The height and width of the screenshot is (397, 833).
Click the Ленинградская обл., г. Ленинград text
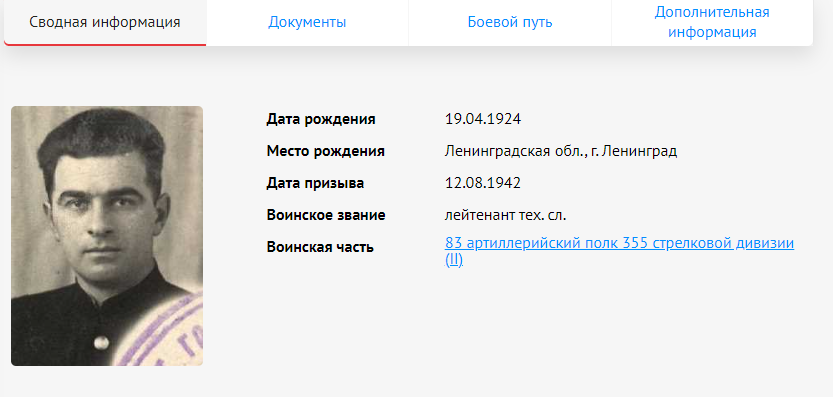tap(561, 151)
